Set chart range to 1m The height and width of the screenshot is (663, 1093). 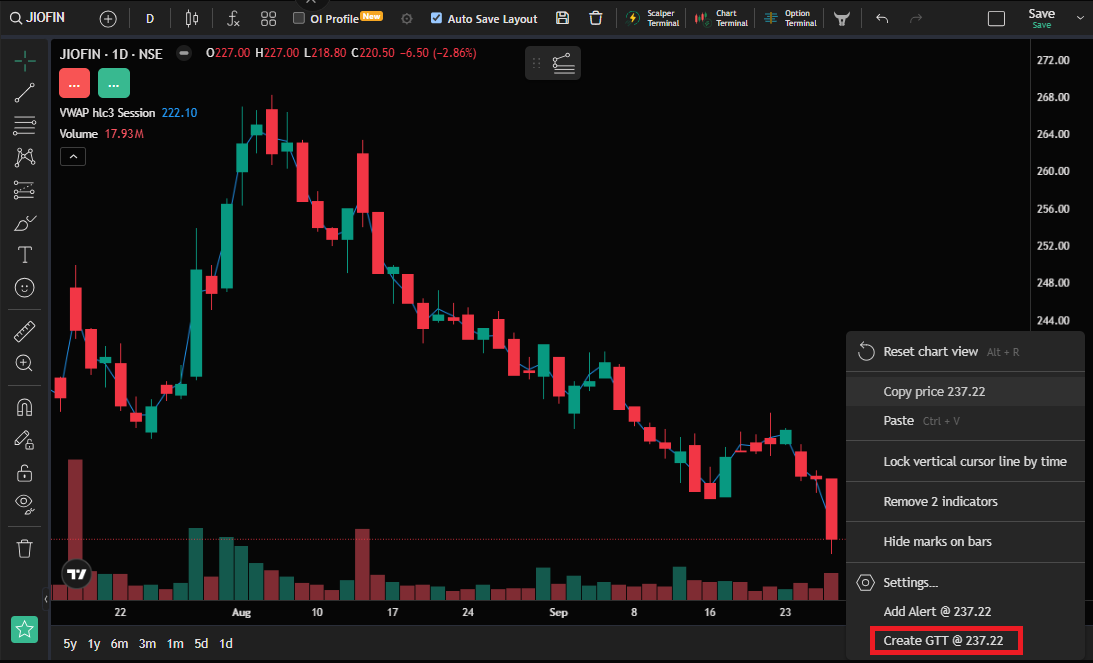pyautogui.click(x=175, y=643)
